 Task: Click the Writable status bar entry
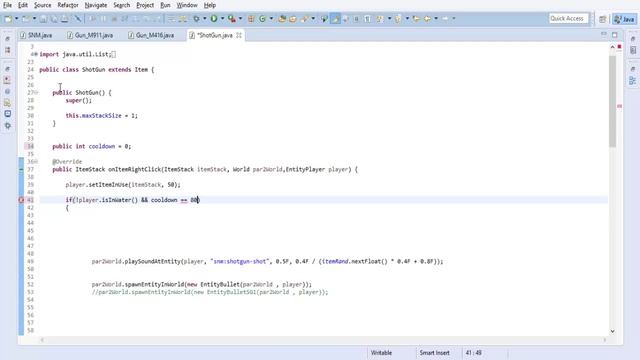[381, 353]
